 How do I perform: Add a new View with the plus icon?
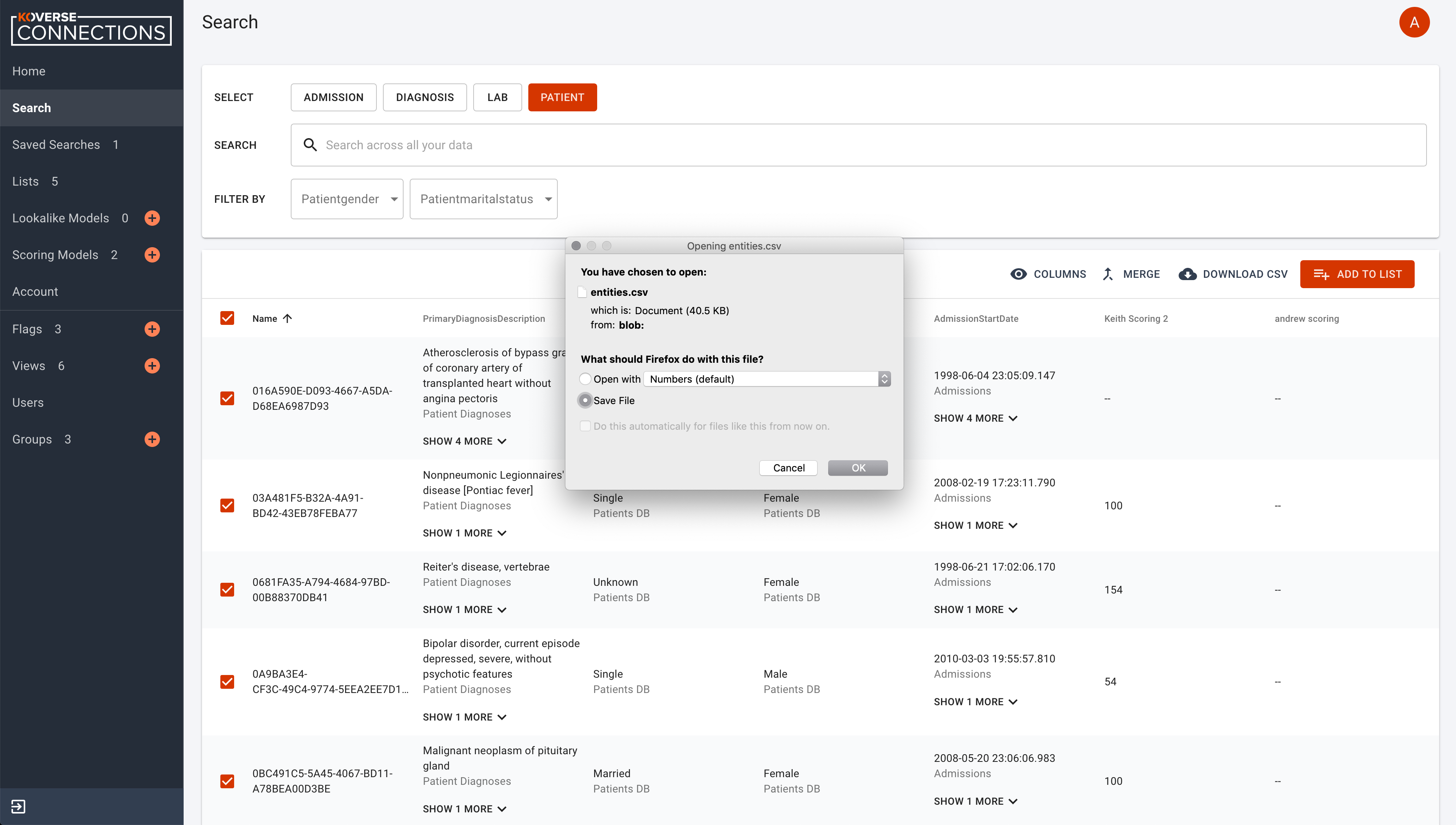pyautogui.click(x=152, y=366)
